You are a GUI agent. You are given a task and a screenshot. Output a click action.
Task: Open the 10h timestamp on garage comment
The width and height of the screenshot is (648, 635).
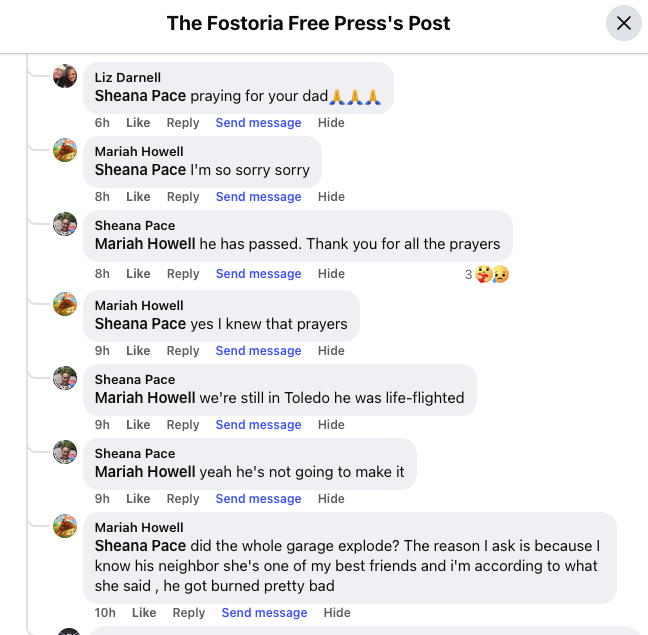(x=105, y=613)
